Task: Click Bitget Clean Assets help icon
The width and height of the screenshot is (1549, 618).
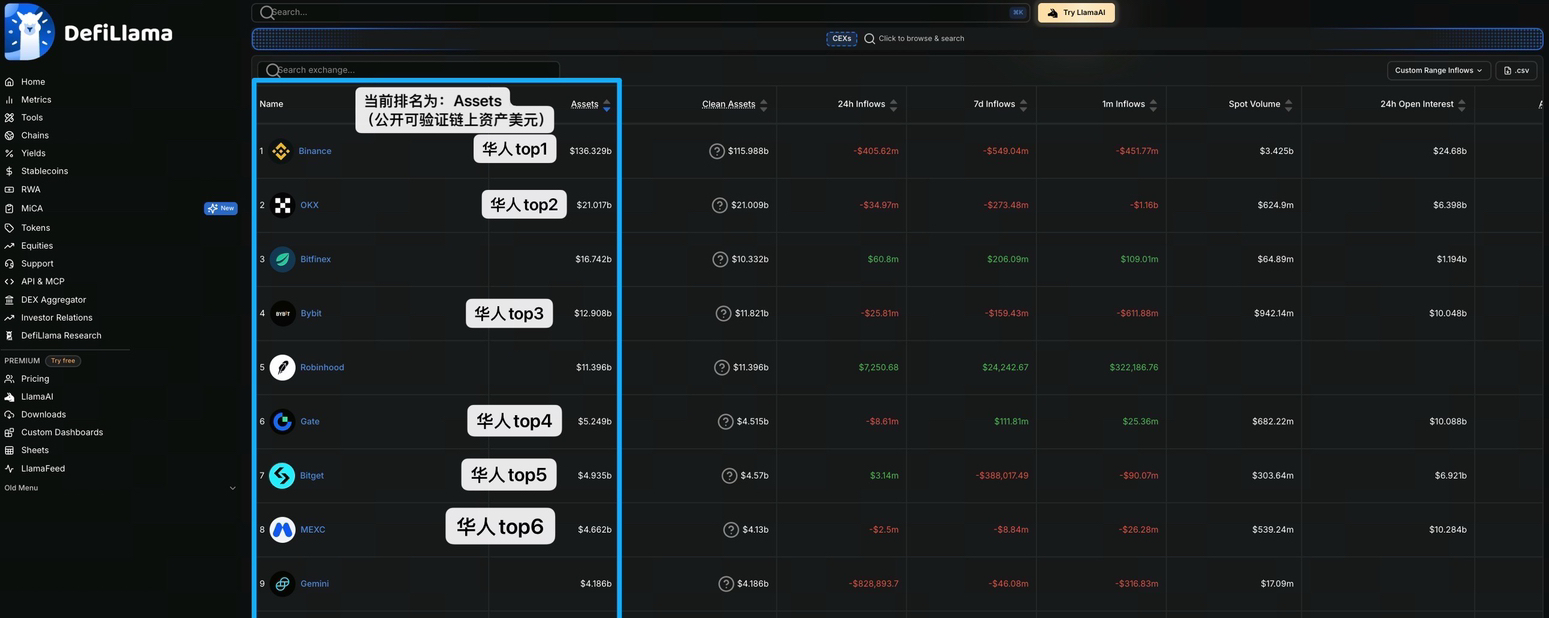Action: tap(730, 475)
